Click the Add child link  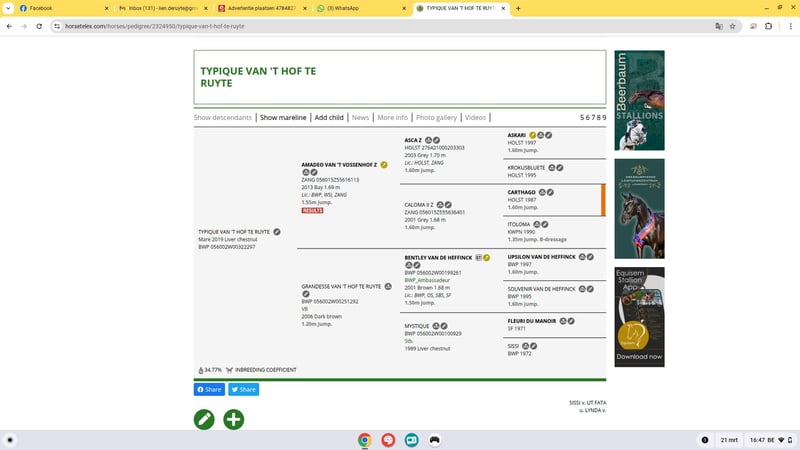coord(329,117)
